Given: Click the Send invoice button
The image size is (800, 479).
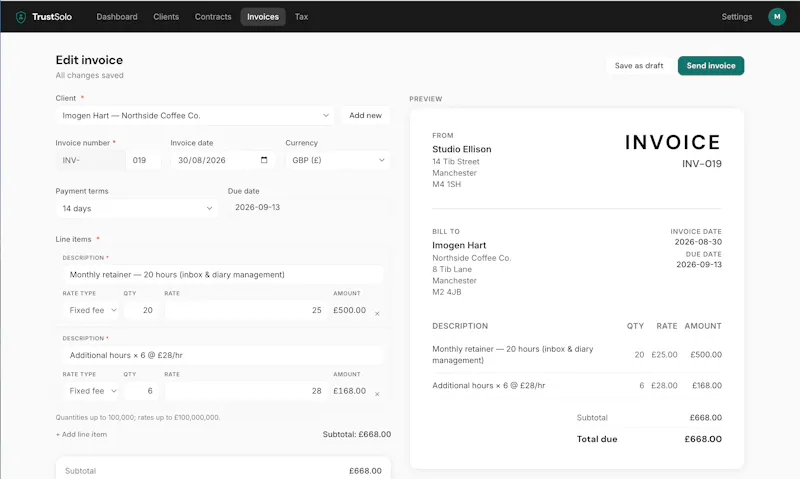Looking at the screenshot, I should [x=711, y=66].
